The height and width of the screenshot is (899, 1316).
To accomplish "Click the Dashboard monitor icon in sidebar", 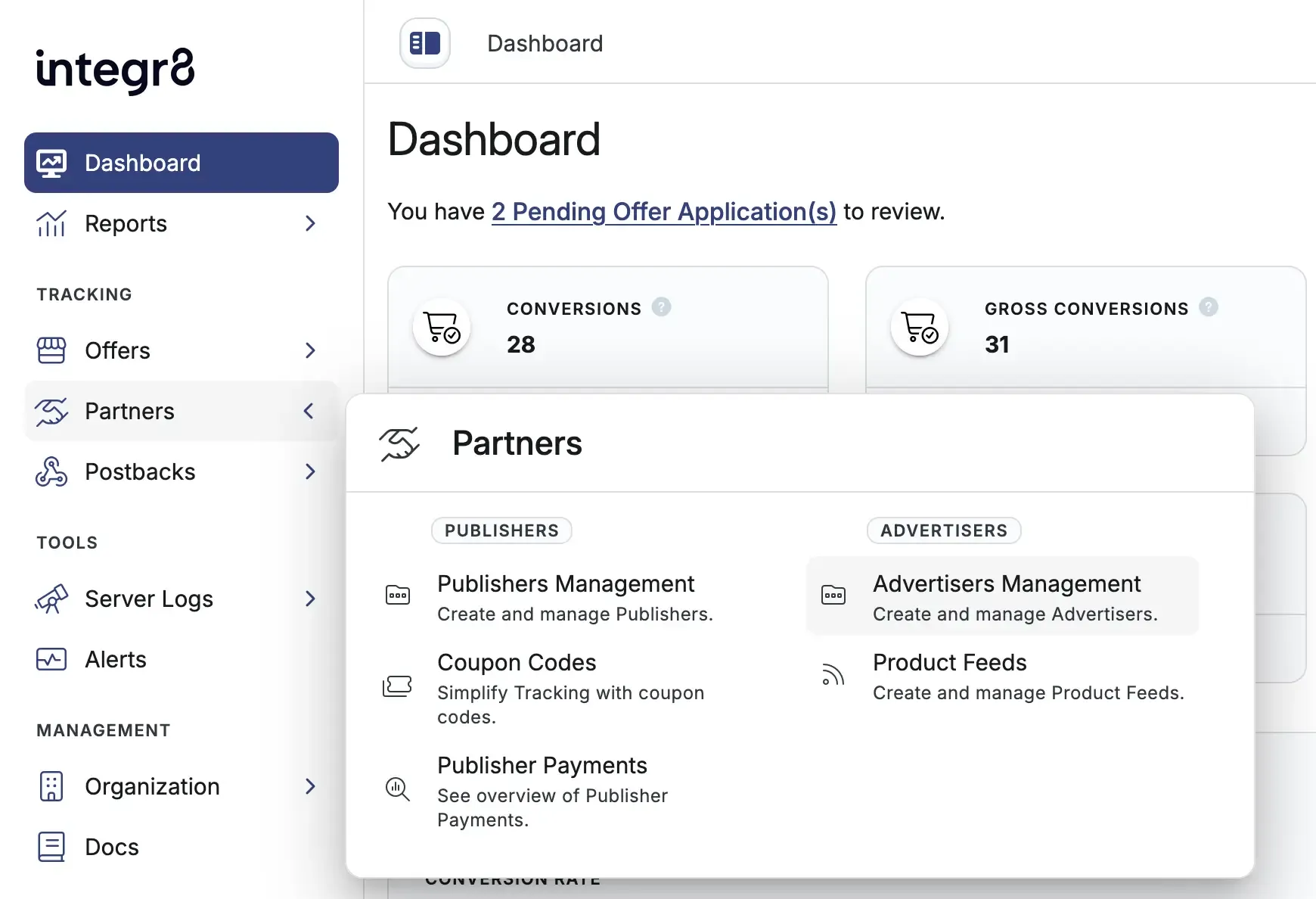I will (x=51, y=163).
